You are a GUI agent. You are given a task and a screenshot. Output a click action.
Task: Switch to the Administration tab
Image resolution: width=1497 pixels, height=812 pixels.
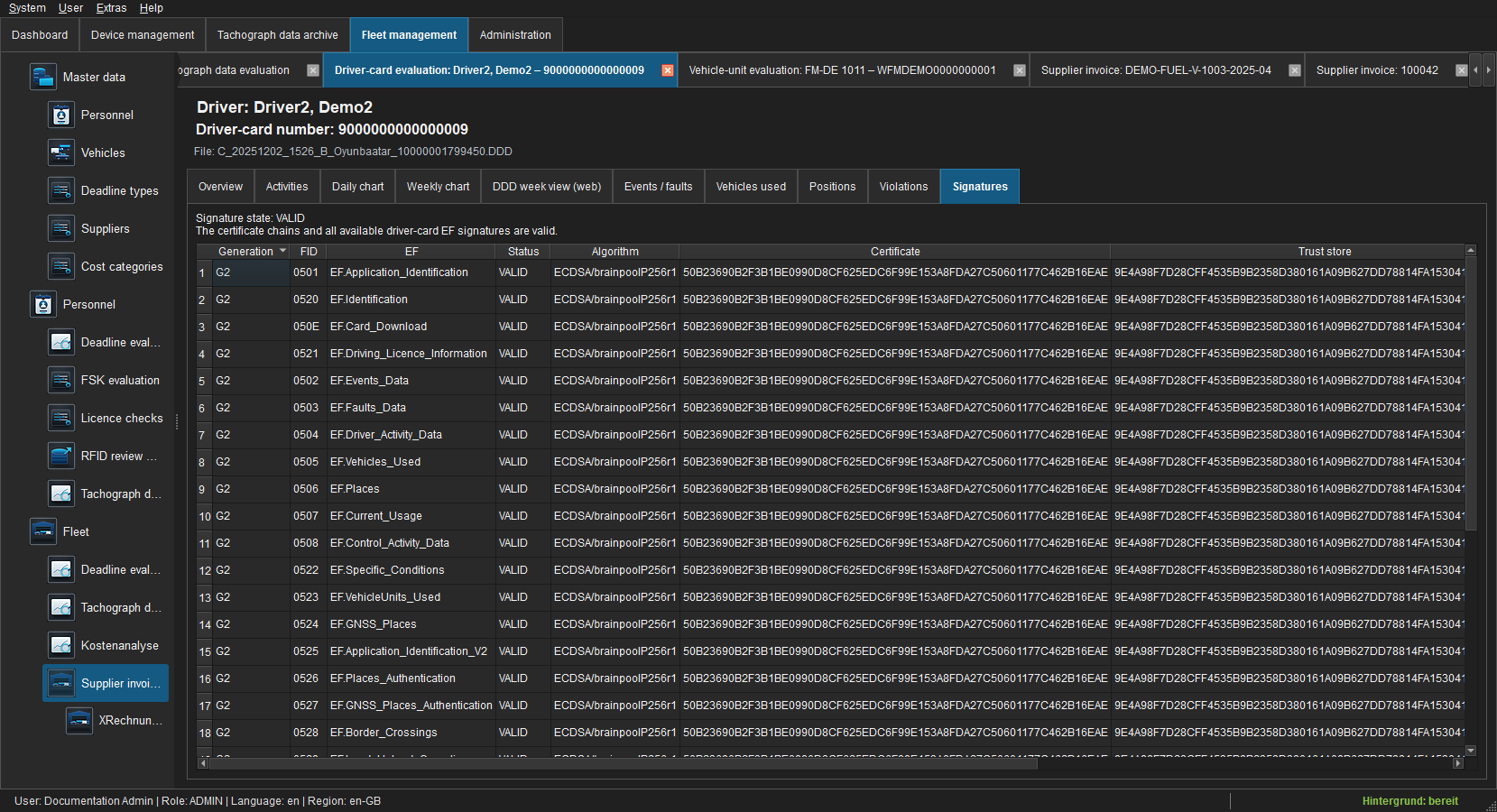515,35
